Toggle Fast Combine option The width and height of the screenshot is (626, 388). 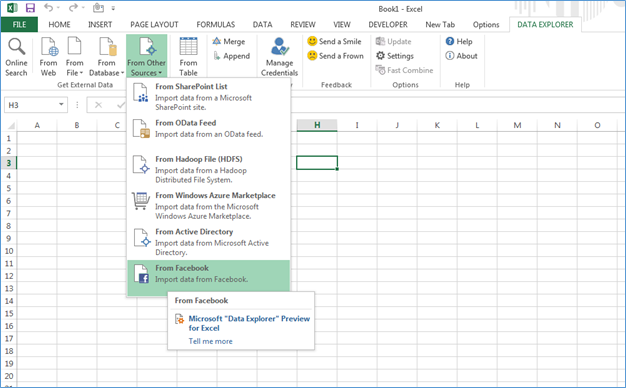coord(404,70)
